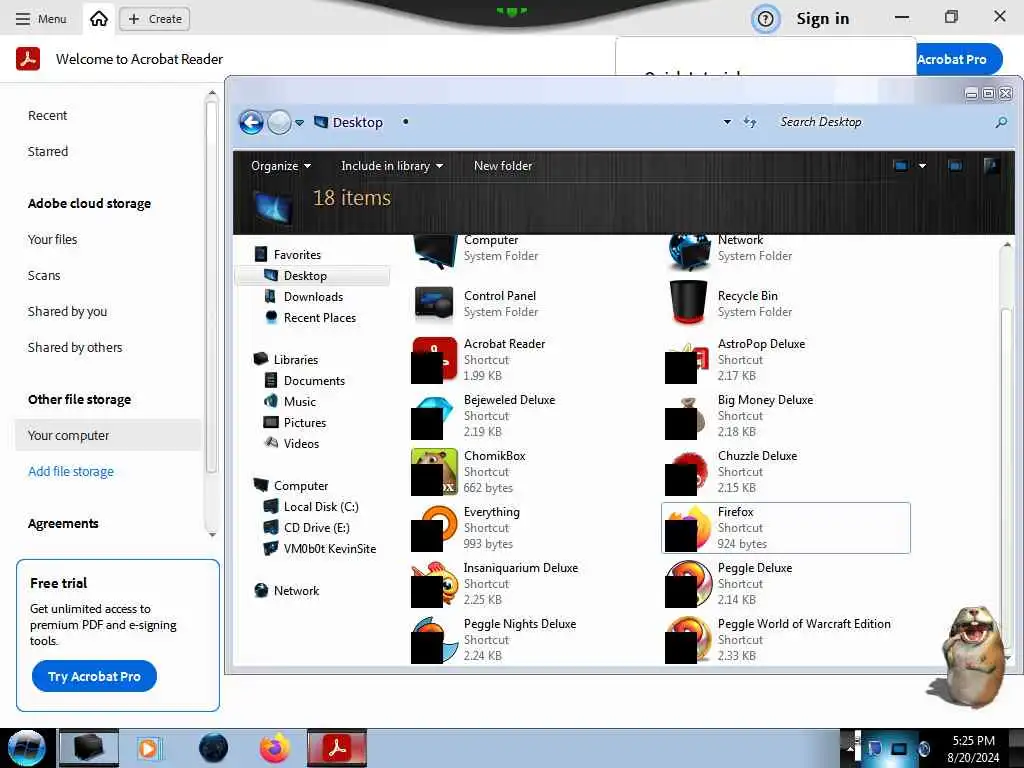The height and width of the screenshot is (768, 1024).
Task: Select Recent Places in navigation tree
Action: pos(319,318)
